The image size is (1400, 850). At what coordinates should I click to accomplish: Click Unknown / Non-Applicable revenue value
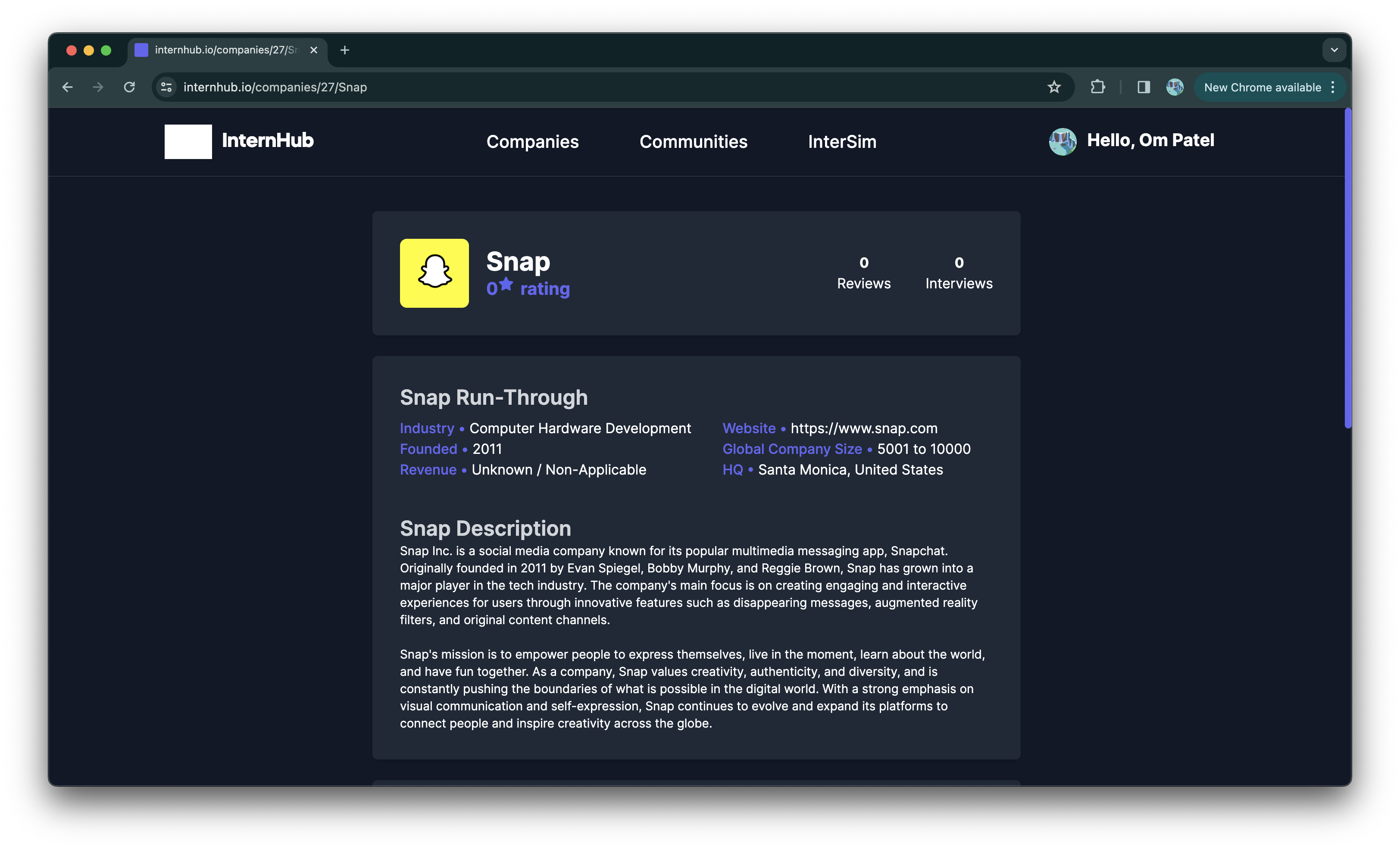[559, 469]
